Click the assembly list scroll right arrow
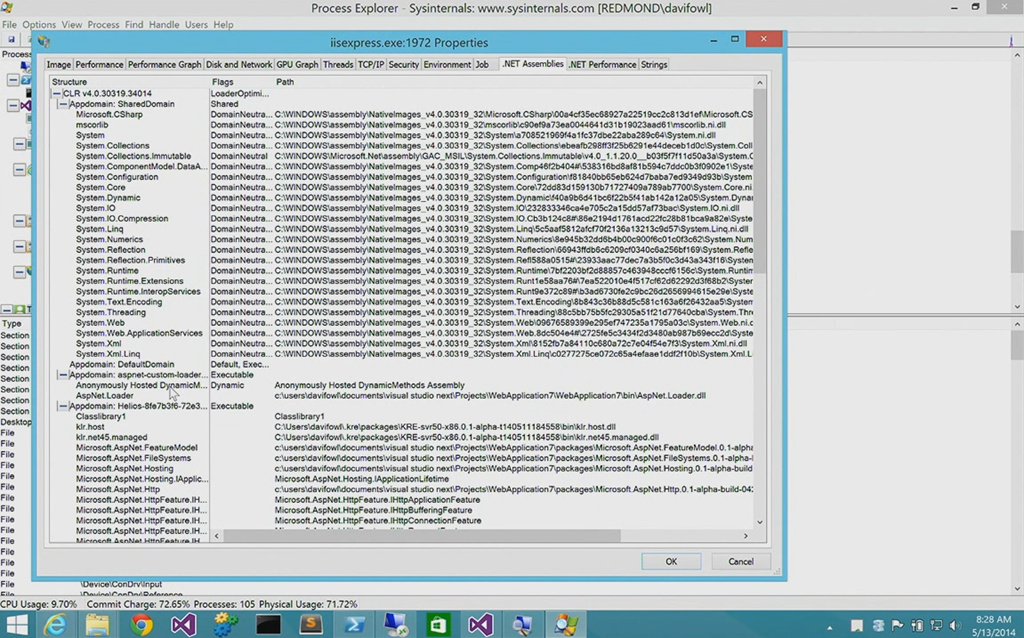 746,536
